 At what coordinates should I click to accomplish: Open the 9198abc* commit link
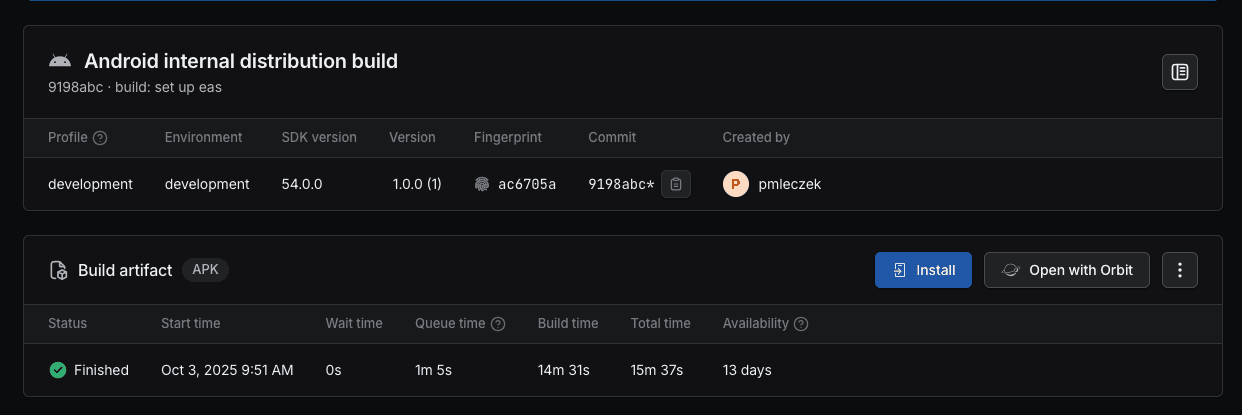click(621, 184)
